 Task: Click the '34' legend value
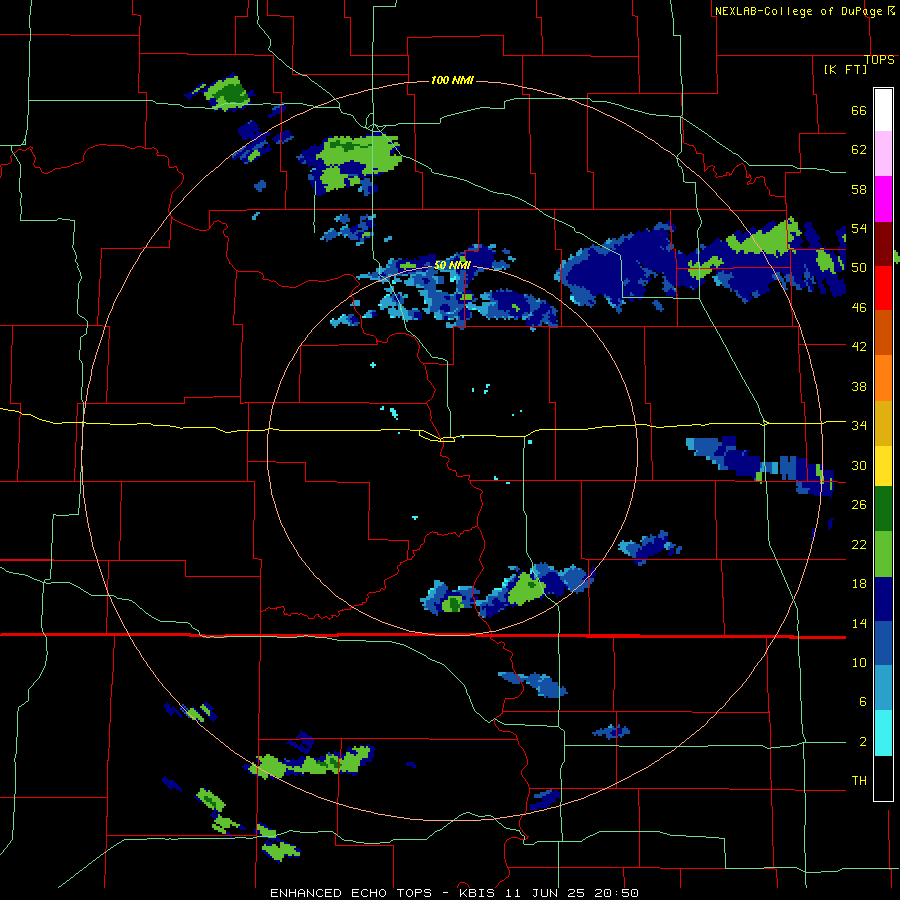[859, 425]
